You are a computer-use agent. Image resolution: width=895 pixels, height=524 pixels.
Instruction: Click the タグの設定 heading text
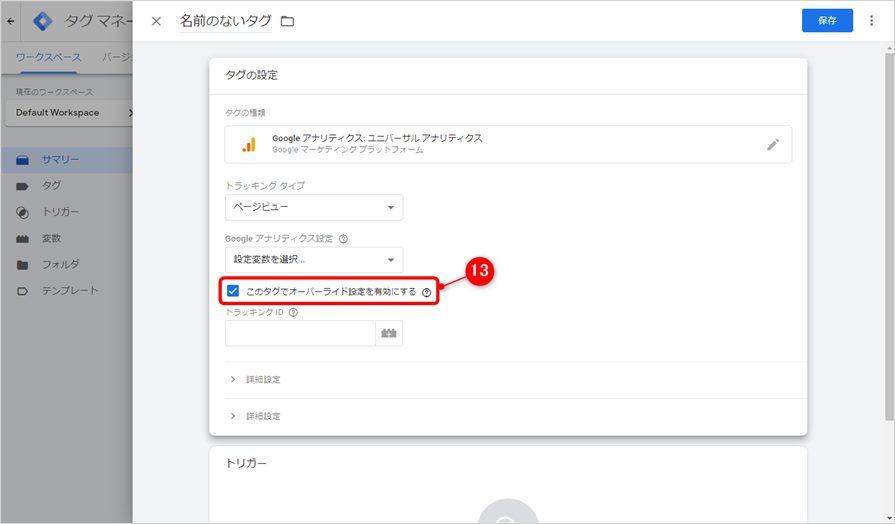click(251, 75)
